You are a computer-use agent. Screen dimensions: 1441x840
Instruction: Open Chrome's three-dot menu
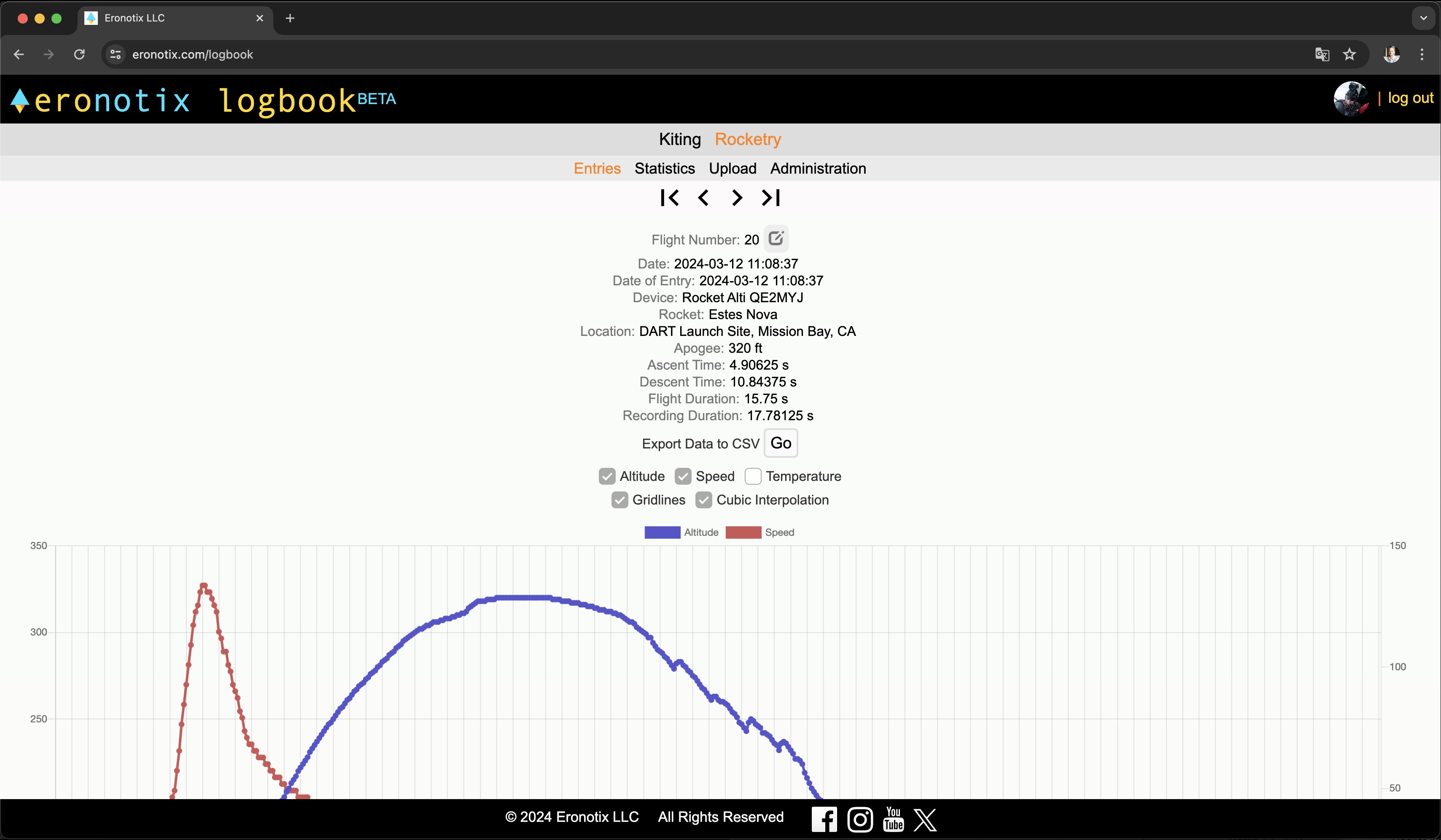[1422, 54]
